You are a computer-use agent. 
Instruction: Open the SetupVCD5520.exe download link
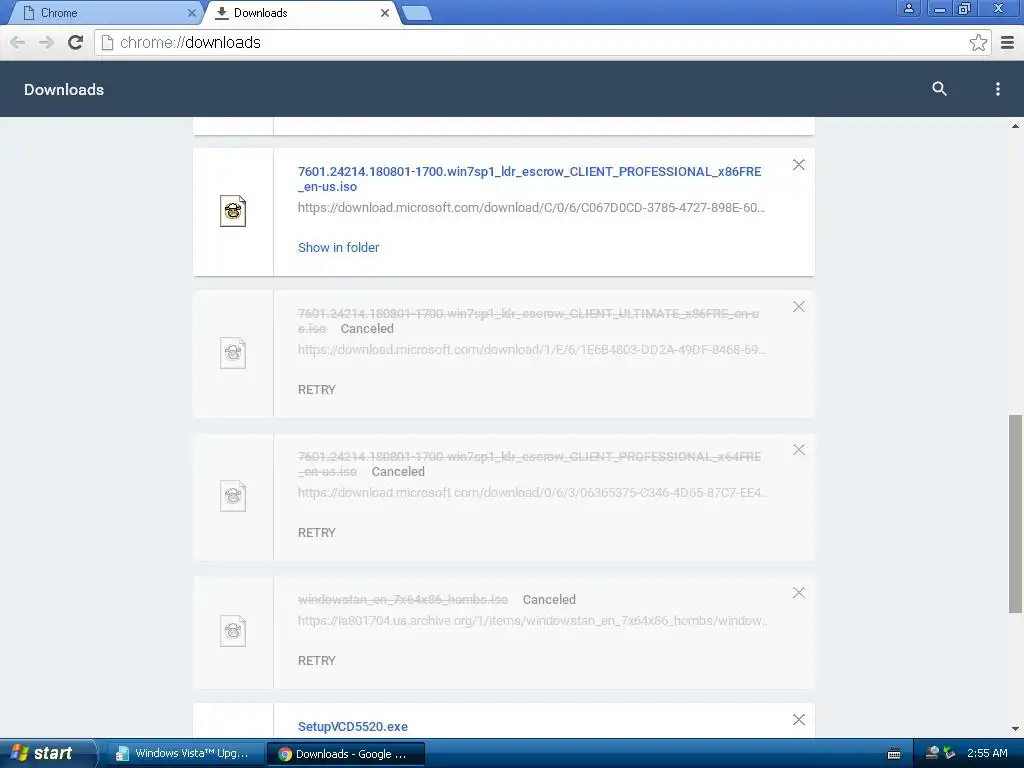coord(353,727)
